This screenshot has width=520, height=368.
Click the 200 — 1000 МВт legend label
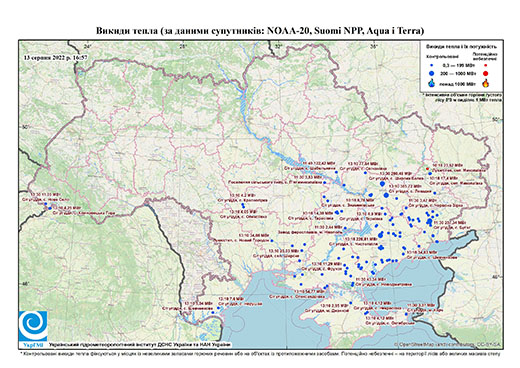click(x=458, y=73)
